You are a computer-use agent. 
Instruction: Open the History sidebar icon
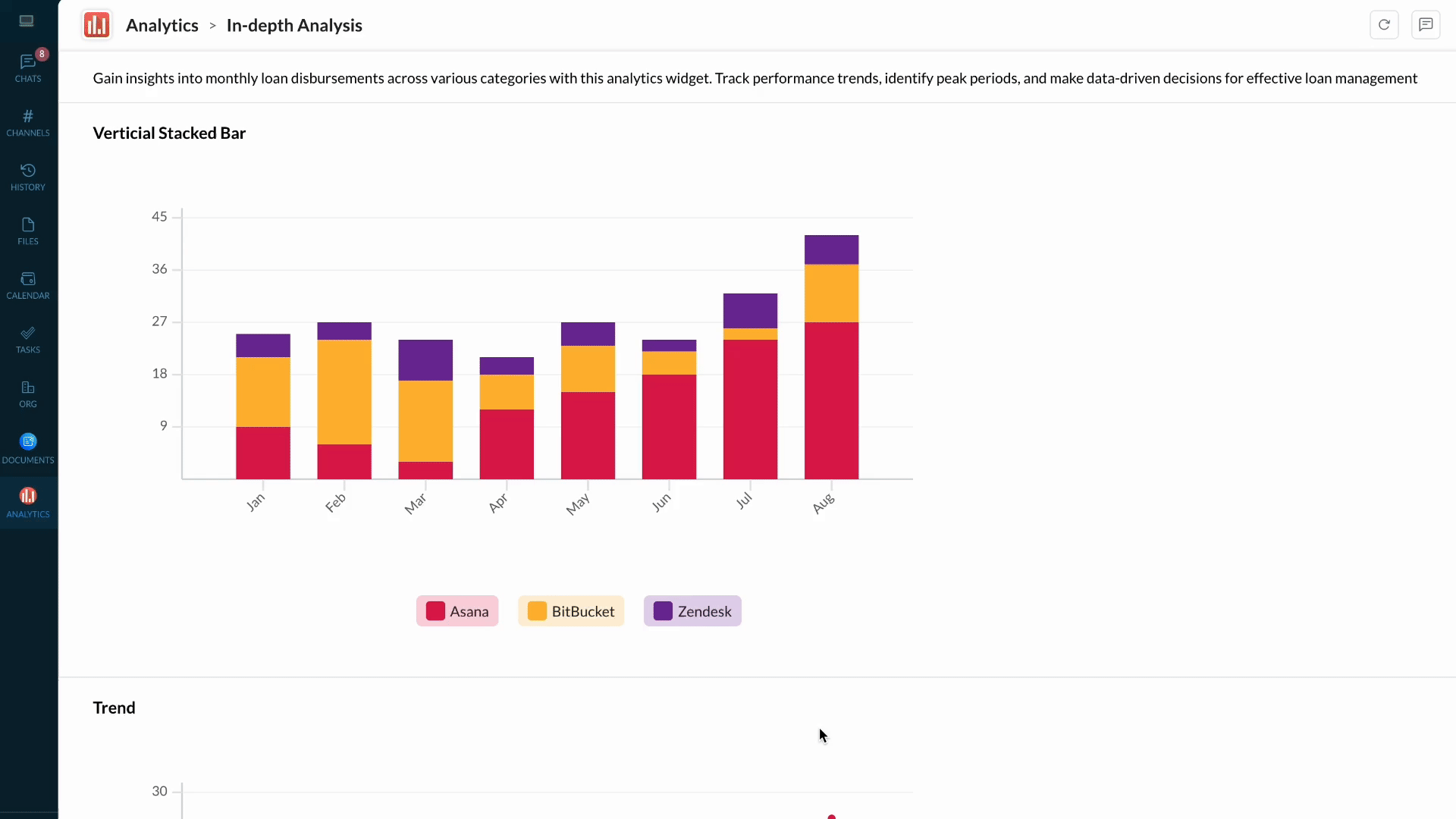(x=28, y=177)
